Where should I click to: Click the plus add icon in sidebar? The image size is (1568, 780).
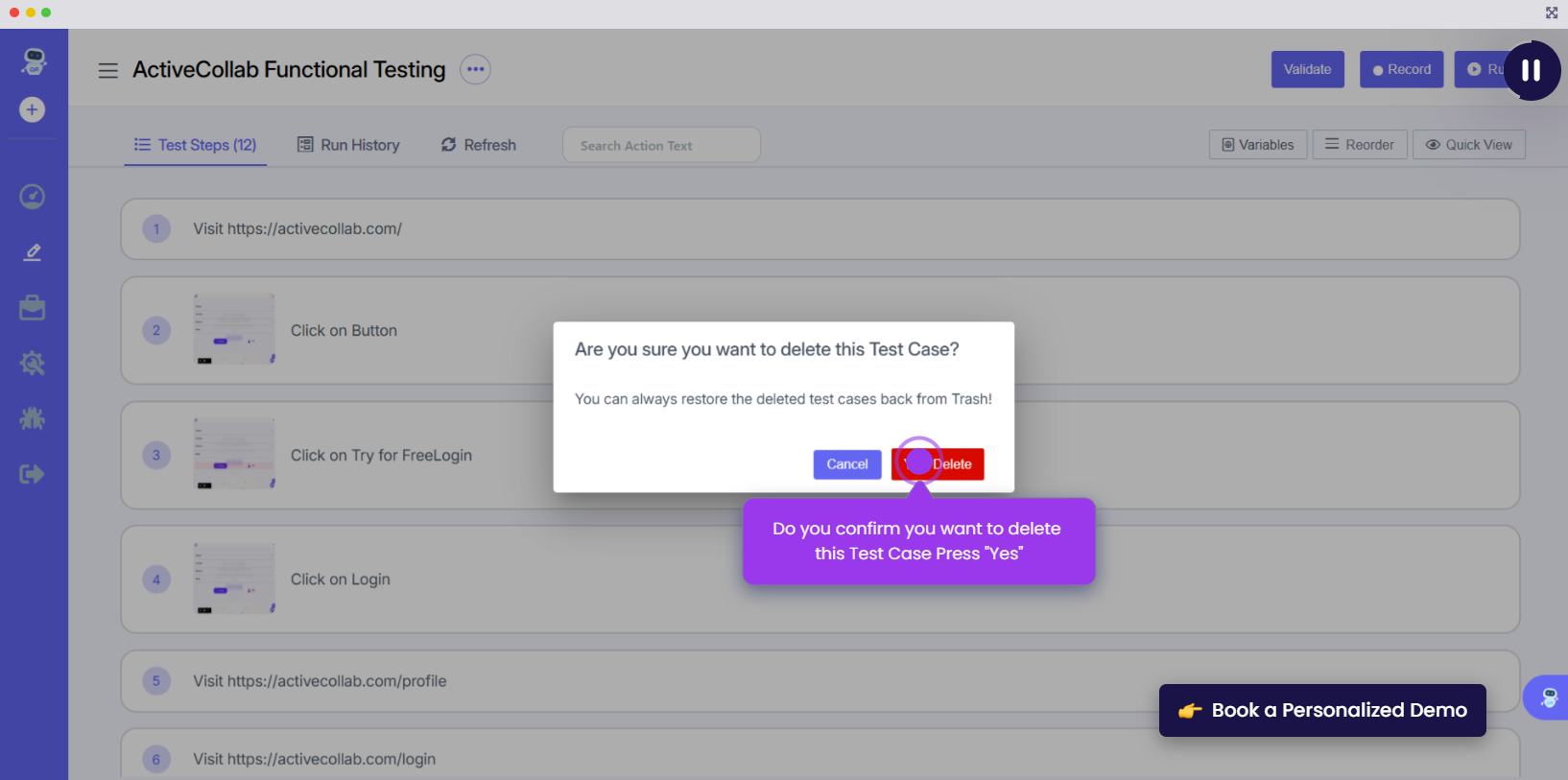[x=33, y=109]
